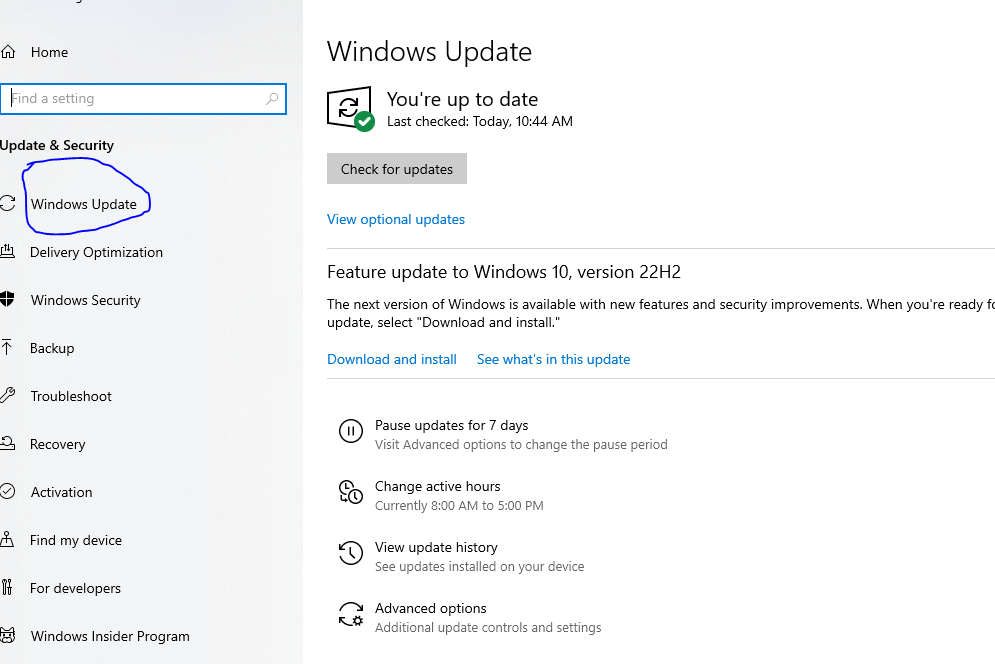Click the Troubleshoot wrench icon
This screenshot has width=995, height=664.
[8, 395]
